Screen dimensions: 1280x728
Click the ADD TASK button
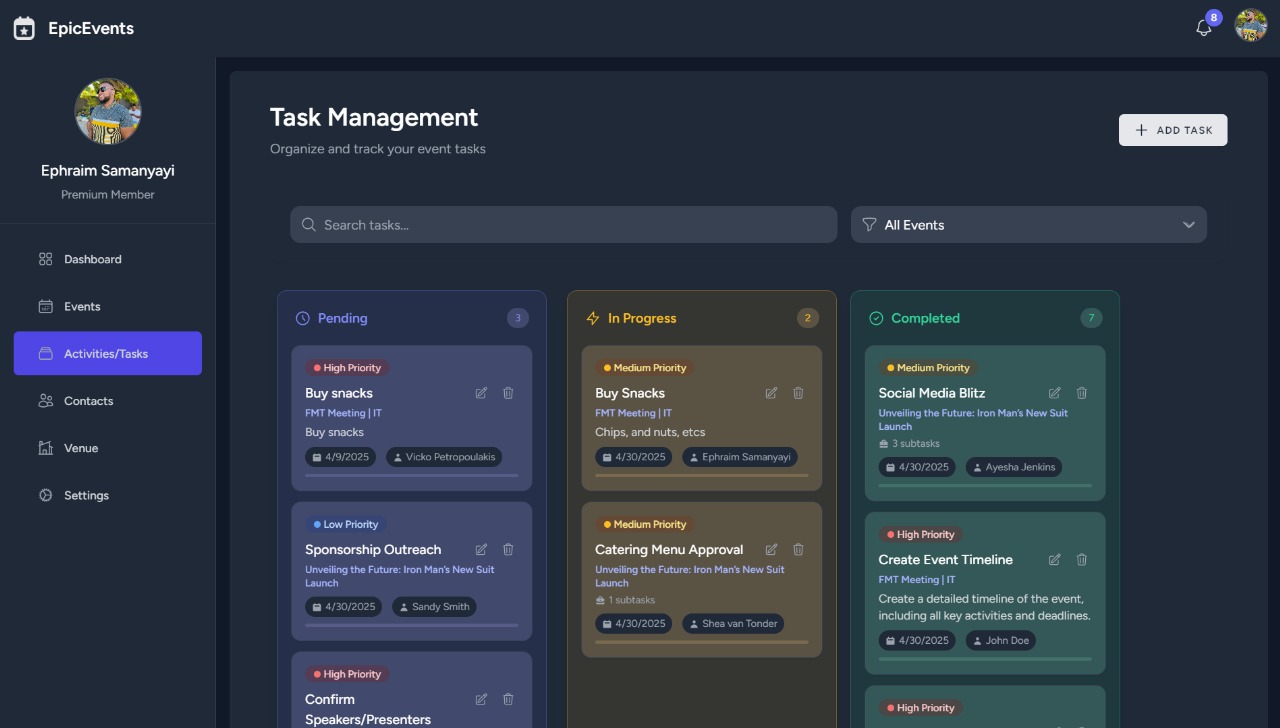(x=1172, y=130)
